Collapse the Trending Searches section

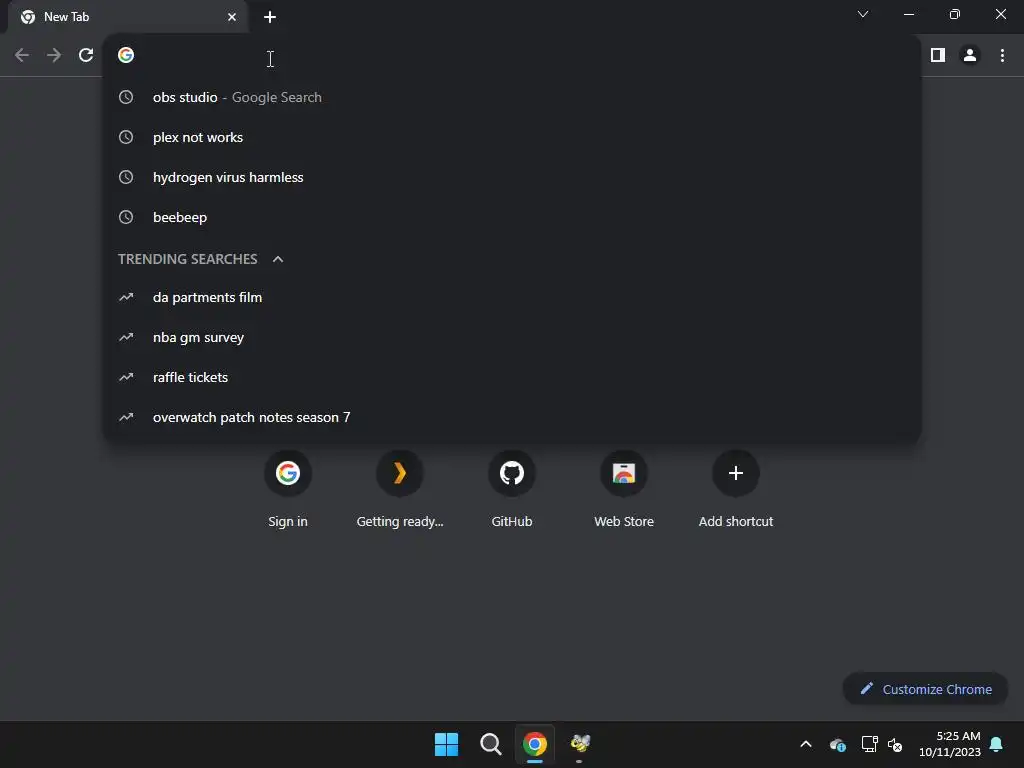(278, 259)
